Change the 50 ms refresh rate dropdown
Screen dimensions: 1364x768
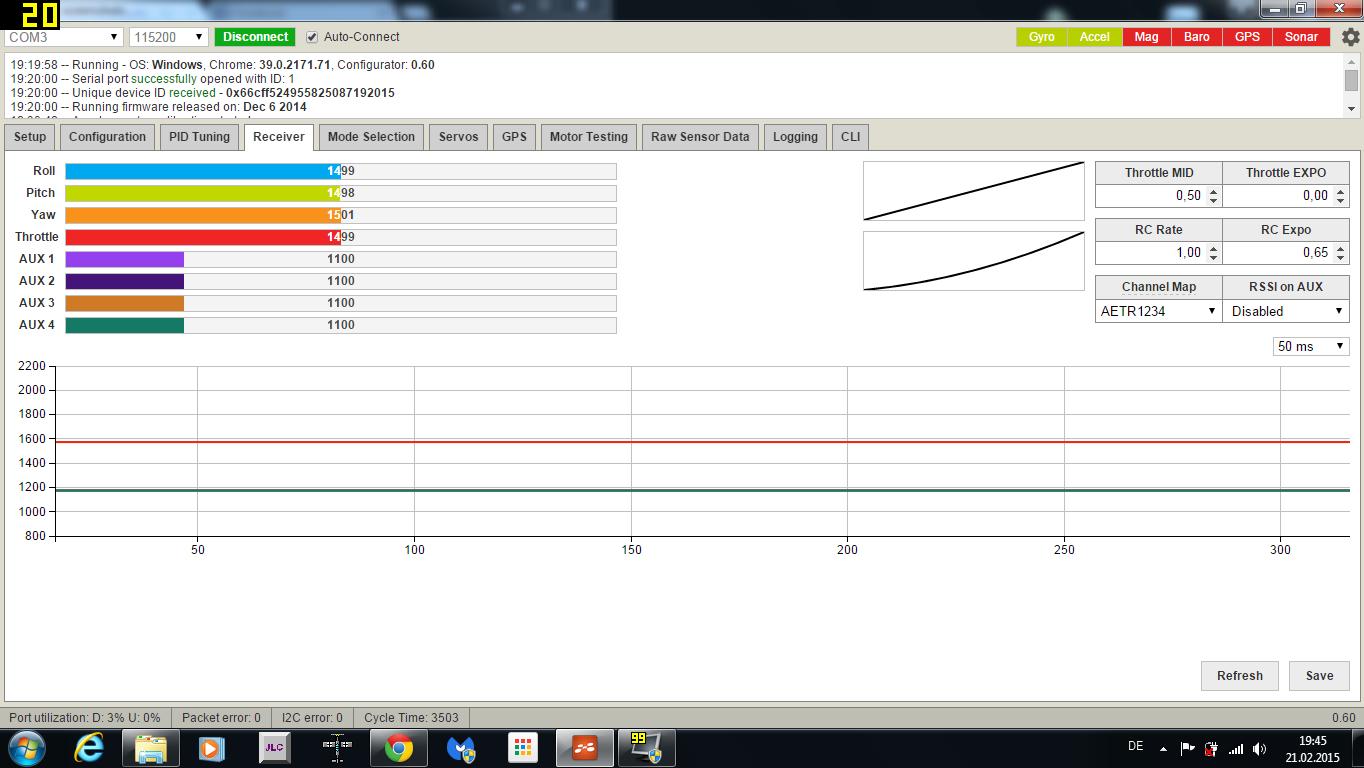point(1310,346)
